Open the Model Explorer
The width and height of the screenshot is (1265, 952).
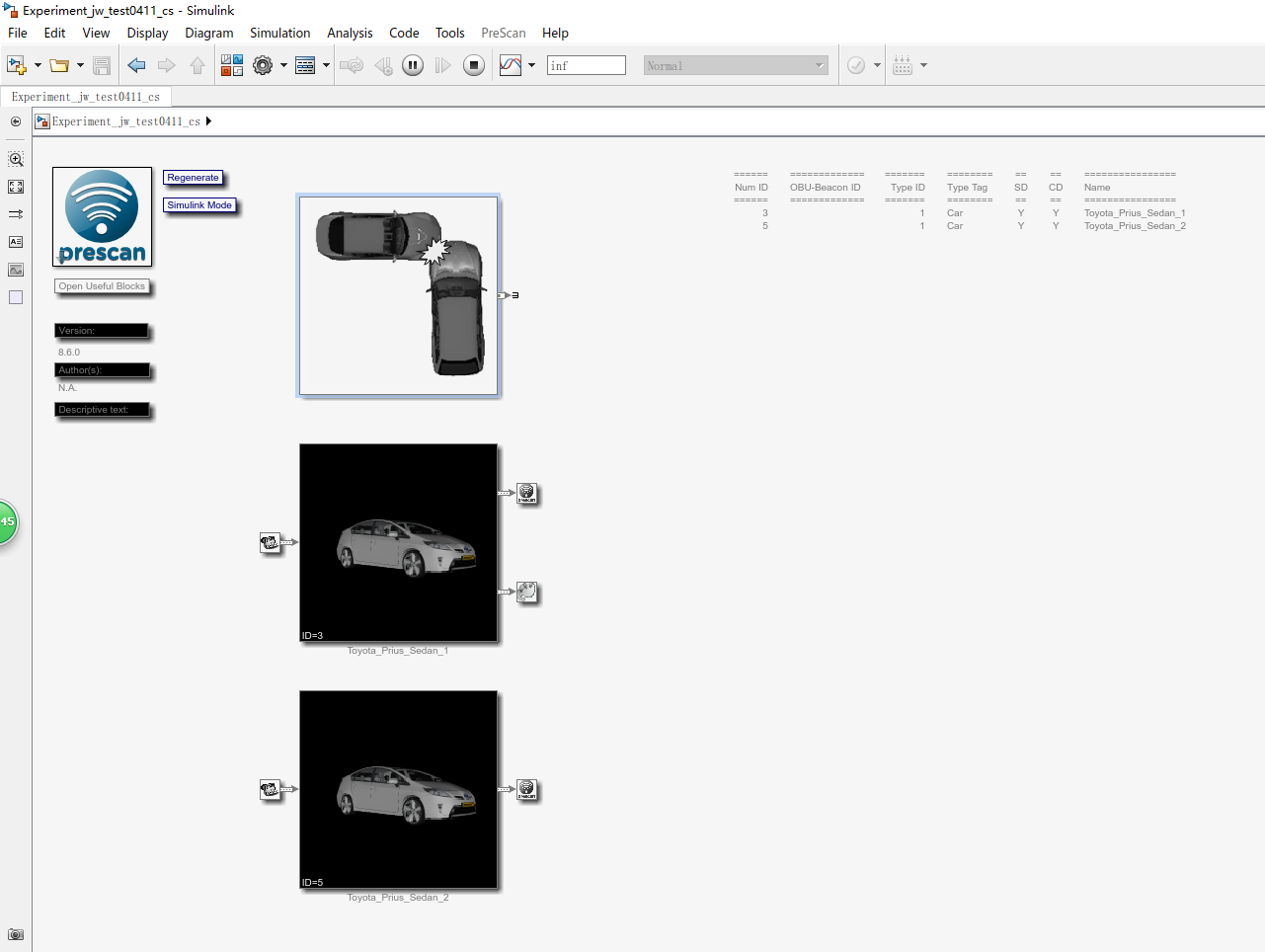click(306, 66)
